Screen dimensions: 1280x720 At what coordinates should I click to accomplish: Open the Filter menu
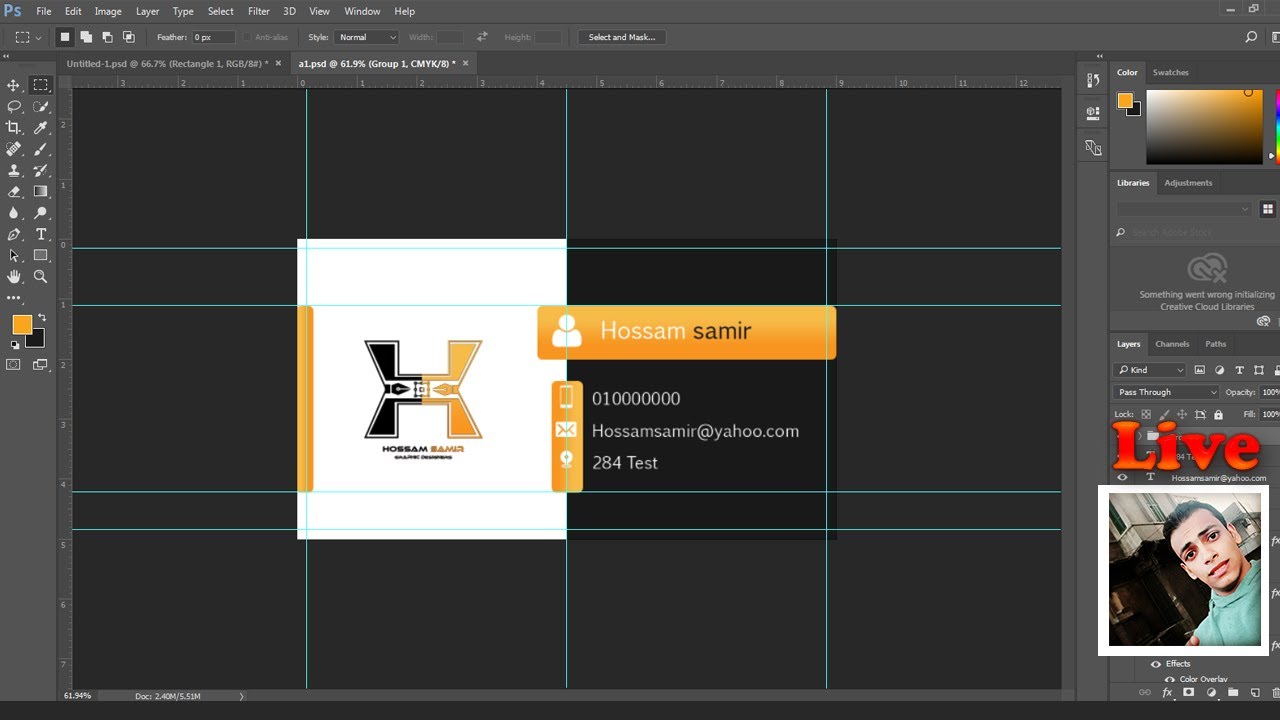click(259, 11)
